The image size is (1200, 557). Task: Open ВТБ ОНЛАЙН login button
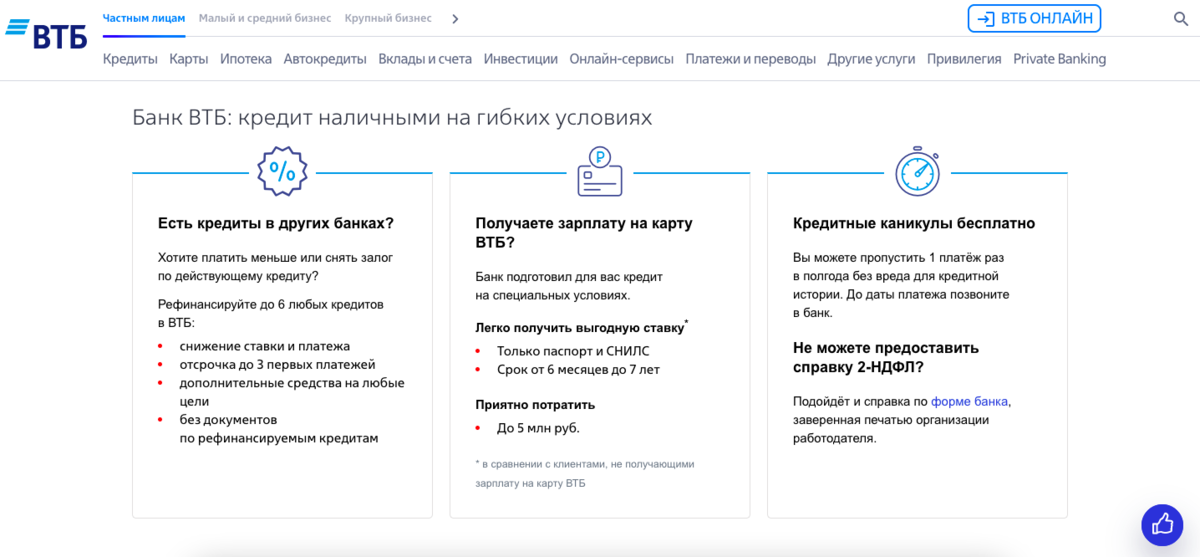[x=1034, y=19]
